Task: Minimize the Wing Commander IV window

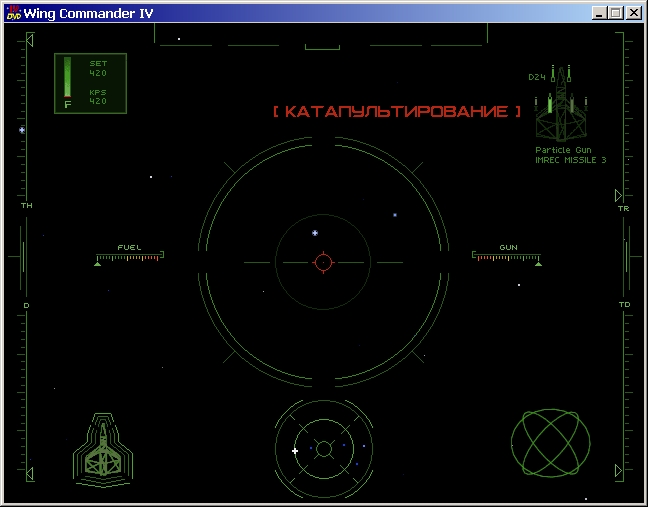Action: click(x=599, y=13)
